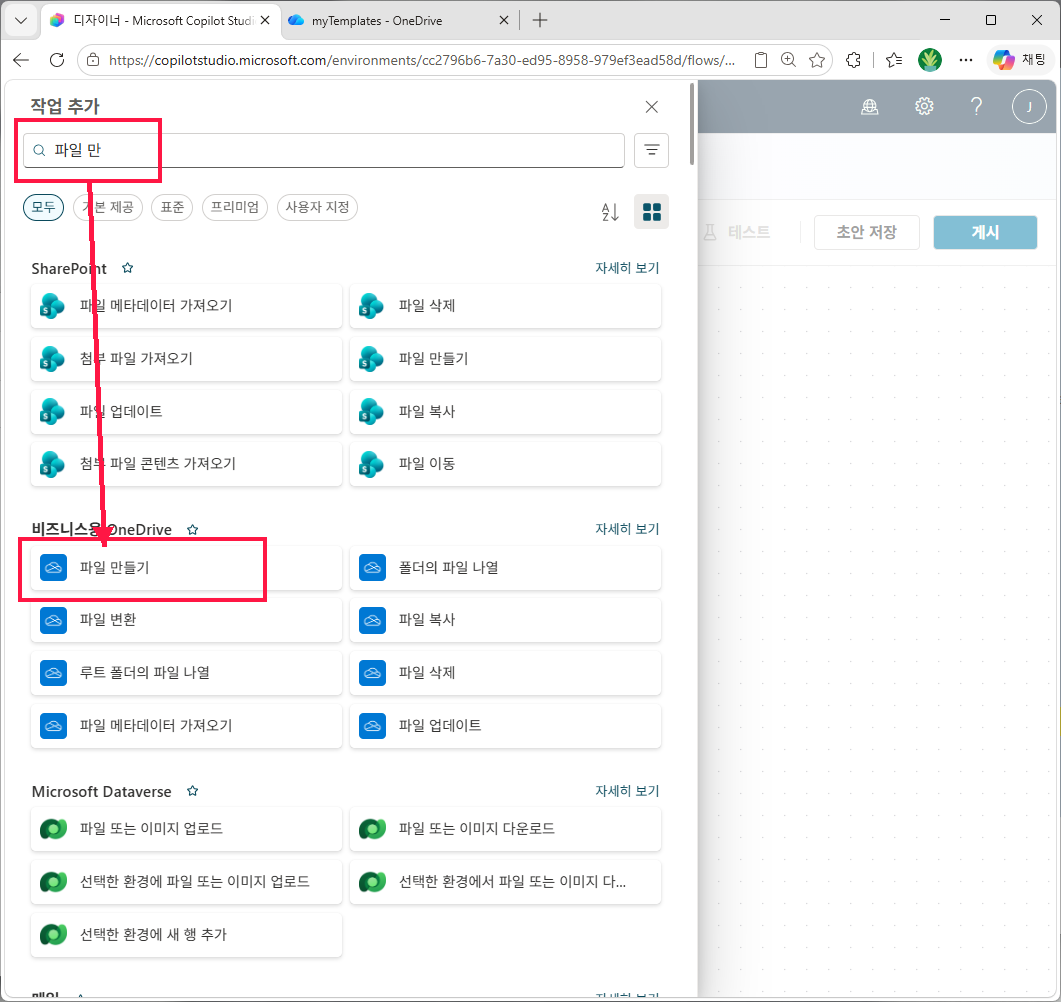Click the browser address bar URL
The width and height of the screenshot is (1061, 1002).
[422, 60]
